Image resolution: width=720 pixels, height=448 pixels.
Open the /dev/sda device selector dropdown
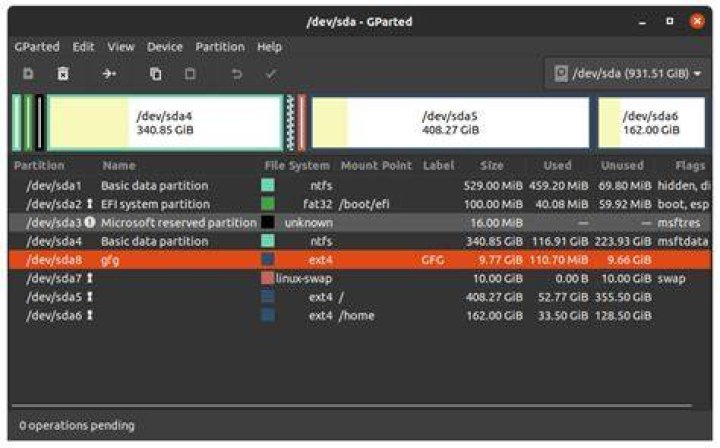click(x=628, y=73)
